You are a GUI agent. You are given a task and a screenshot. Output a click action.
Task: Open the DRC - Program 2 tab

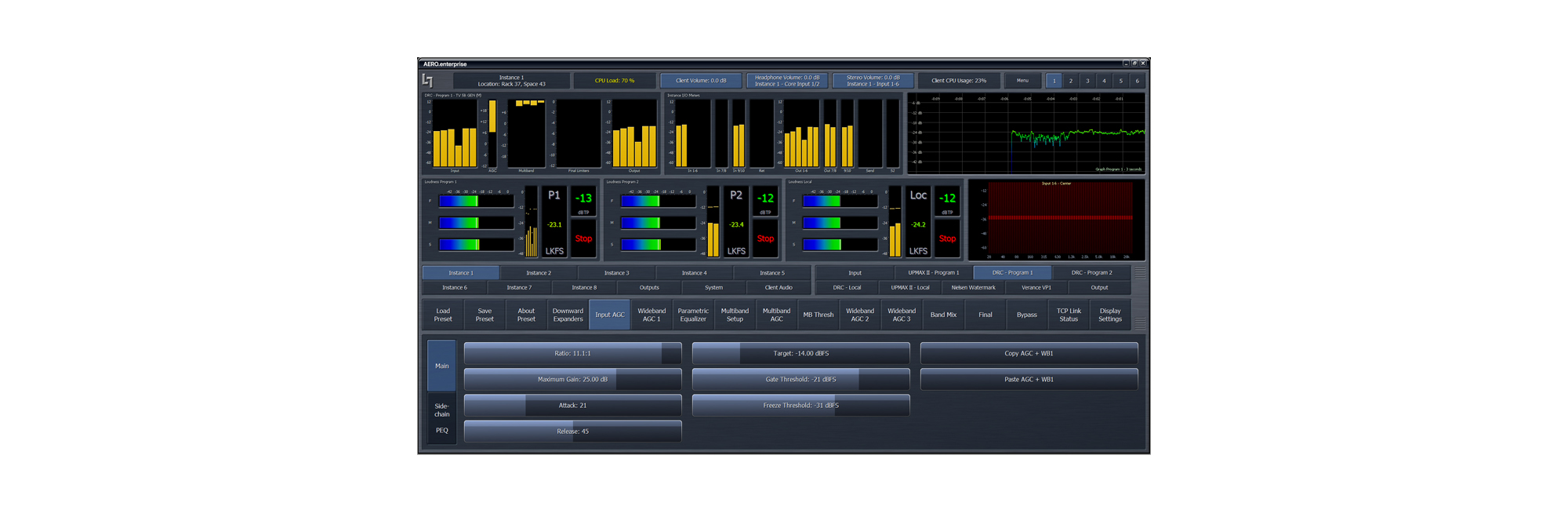click(x=1091, y=273)
